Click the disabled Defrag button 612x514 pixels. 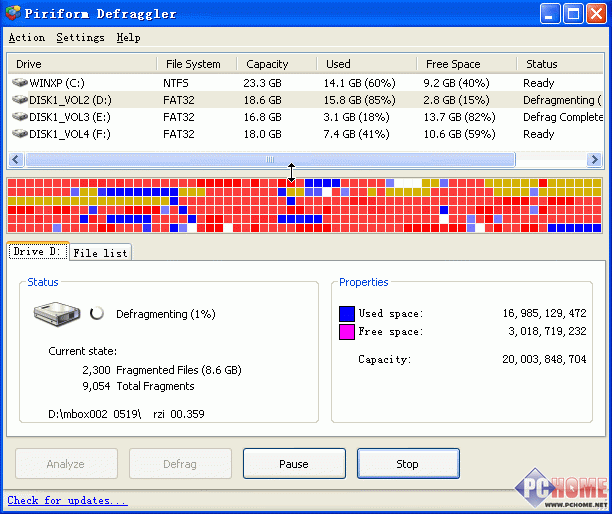click(180, 464)
